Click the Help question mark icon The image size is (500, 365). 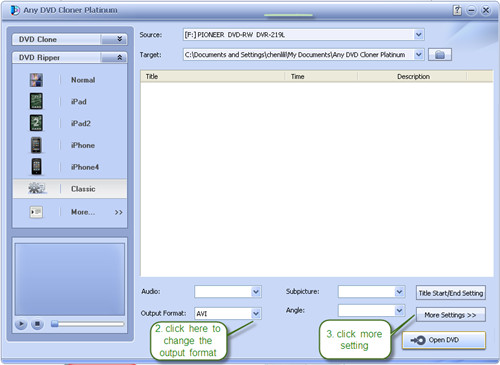click(x=457, y=10)
